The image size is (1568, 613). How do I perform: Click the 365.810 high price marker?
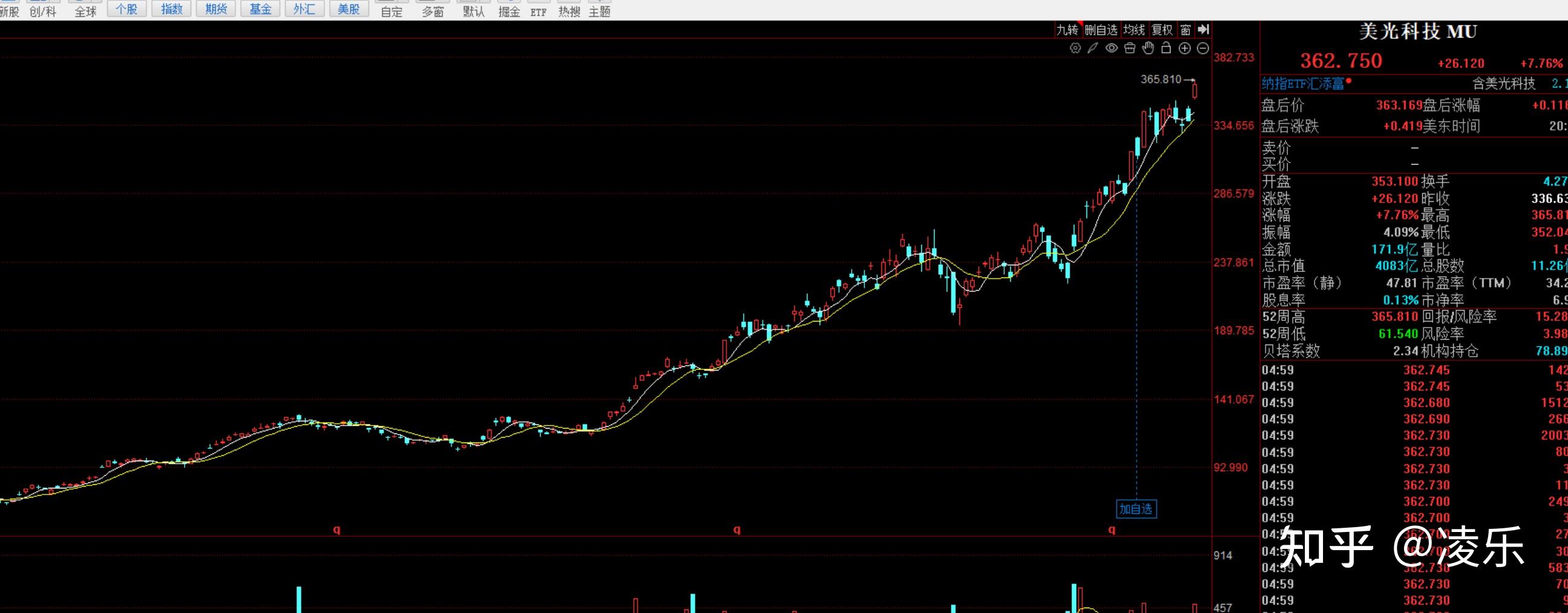click(1160, 79)
